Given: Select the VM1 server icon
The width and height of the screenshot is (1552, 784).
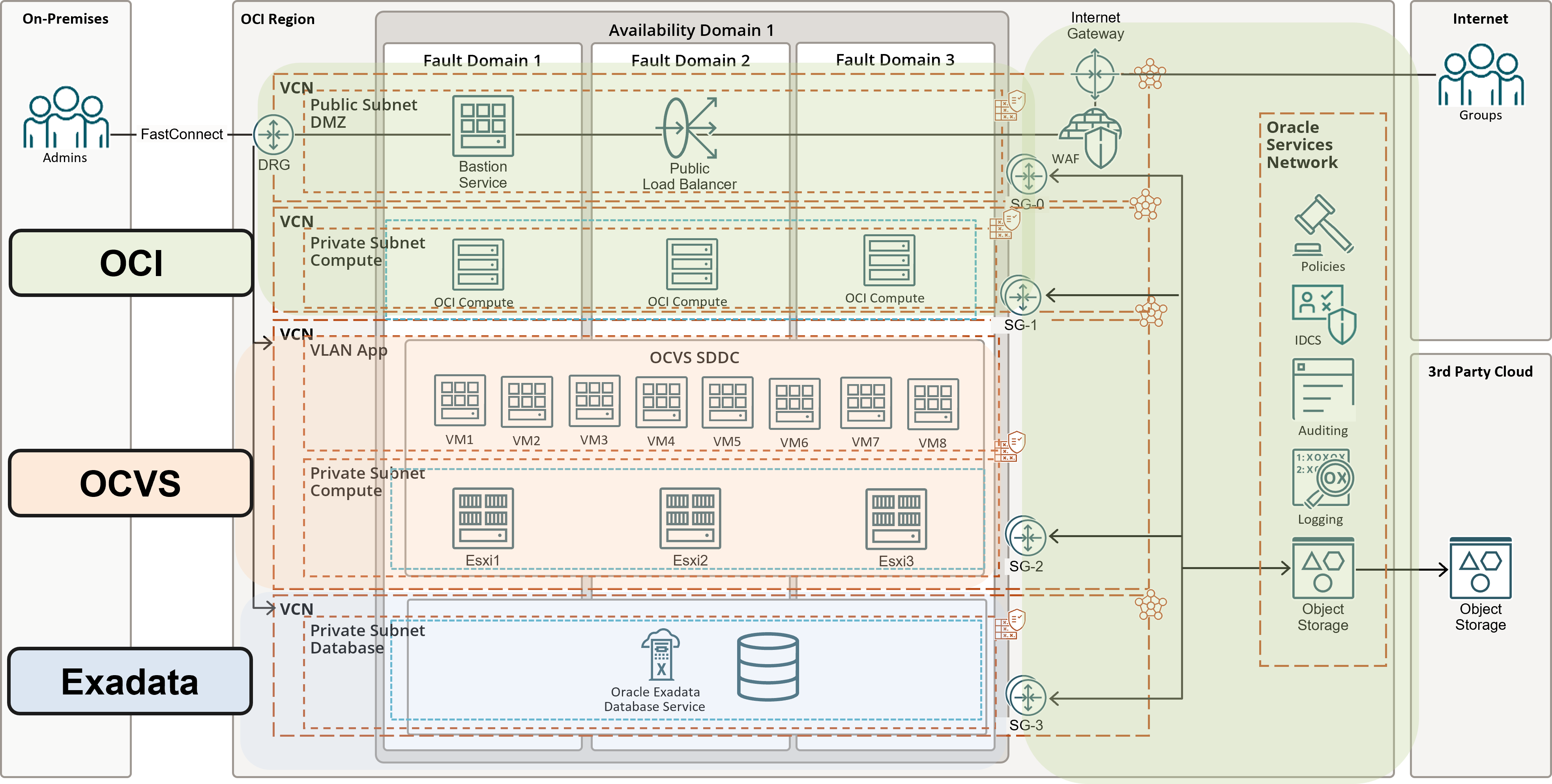Looking at the screenshot, I should click(x=460, y=400).
